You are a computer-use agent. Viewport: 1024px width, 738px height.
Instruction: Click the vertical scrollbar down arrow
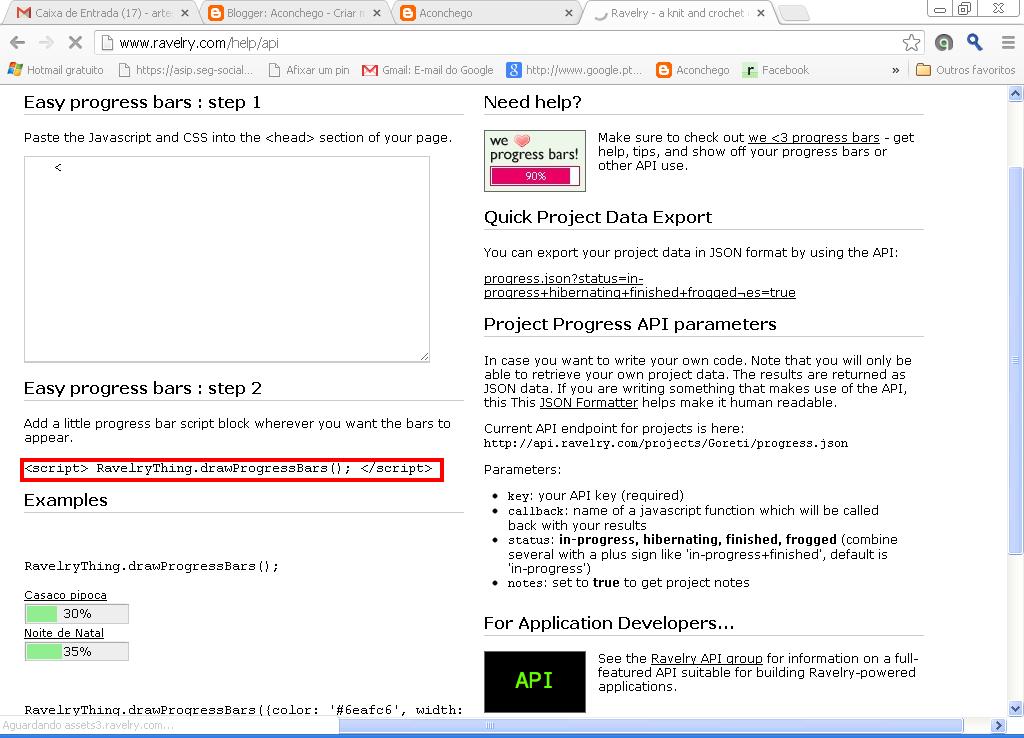[x=1016, y=709]
